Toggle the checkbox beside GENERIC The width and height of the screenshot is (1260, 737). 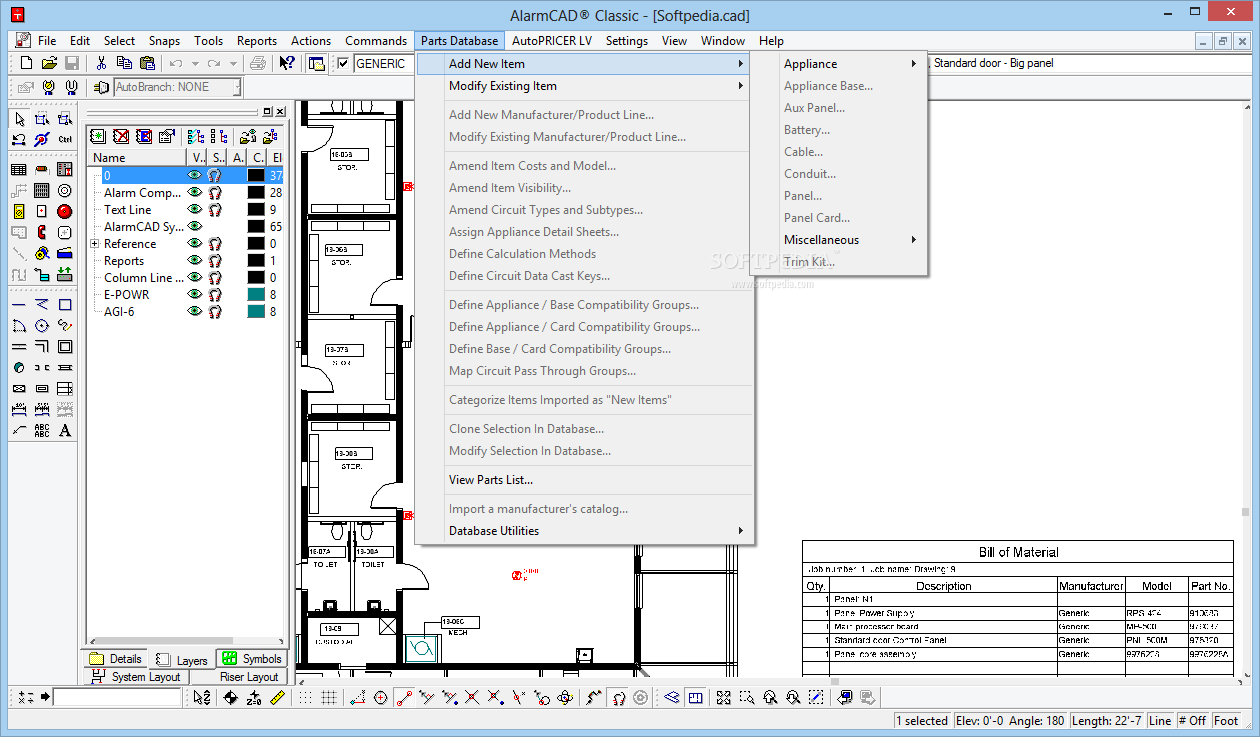pos(343,64)
